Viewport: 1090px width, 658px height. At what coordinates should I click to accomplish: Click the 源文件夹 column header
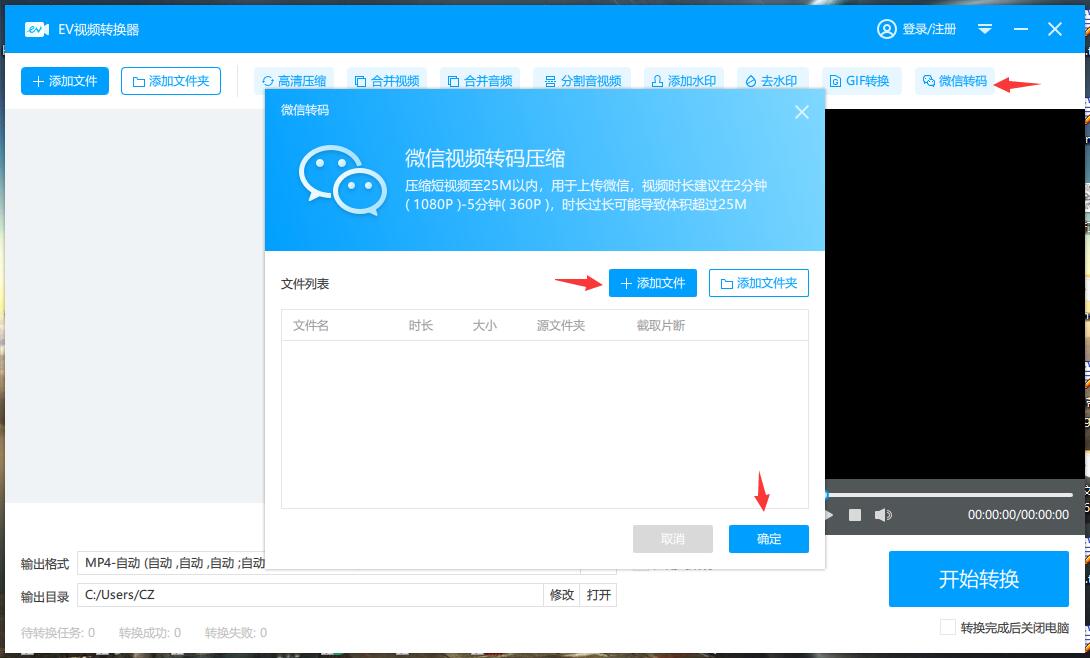click(560, 325)
